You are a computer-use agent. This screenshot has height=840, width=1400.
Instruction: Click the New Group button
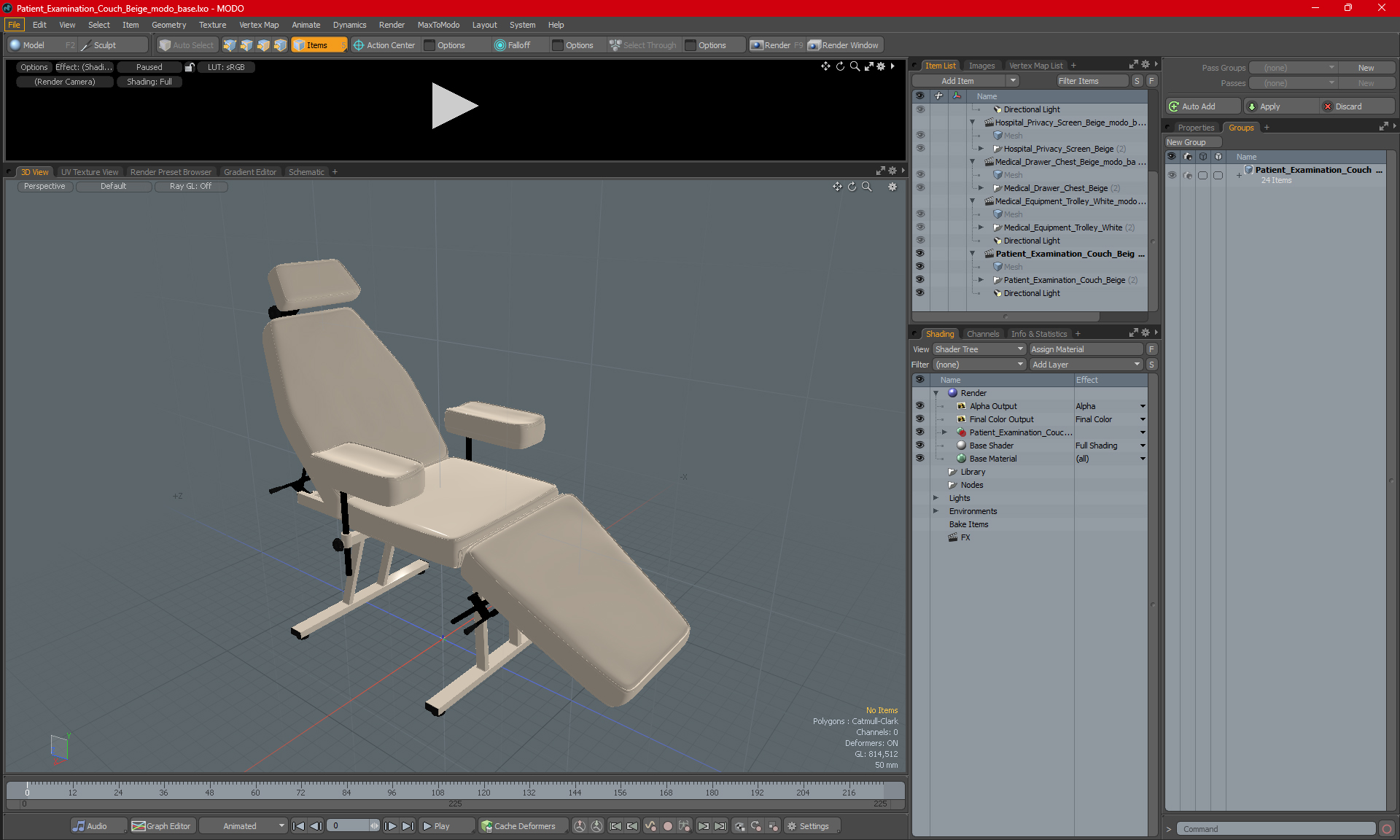1193,142
